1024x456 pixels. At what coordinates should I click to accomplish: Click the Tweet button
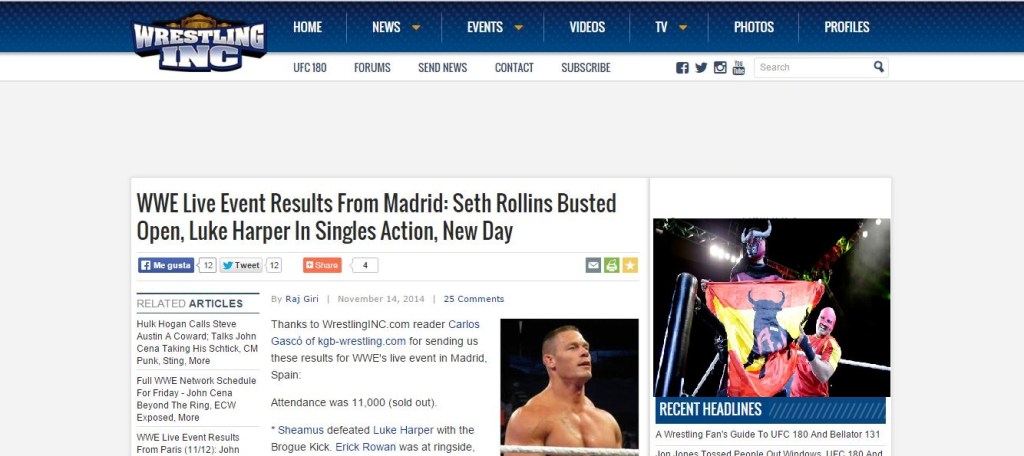click(x=241, y=265)
